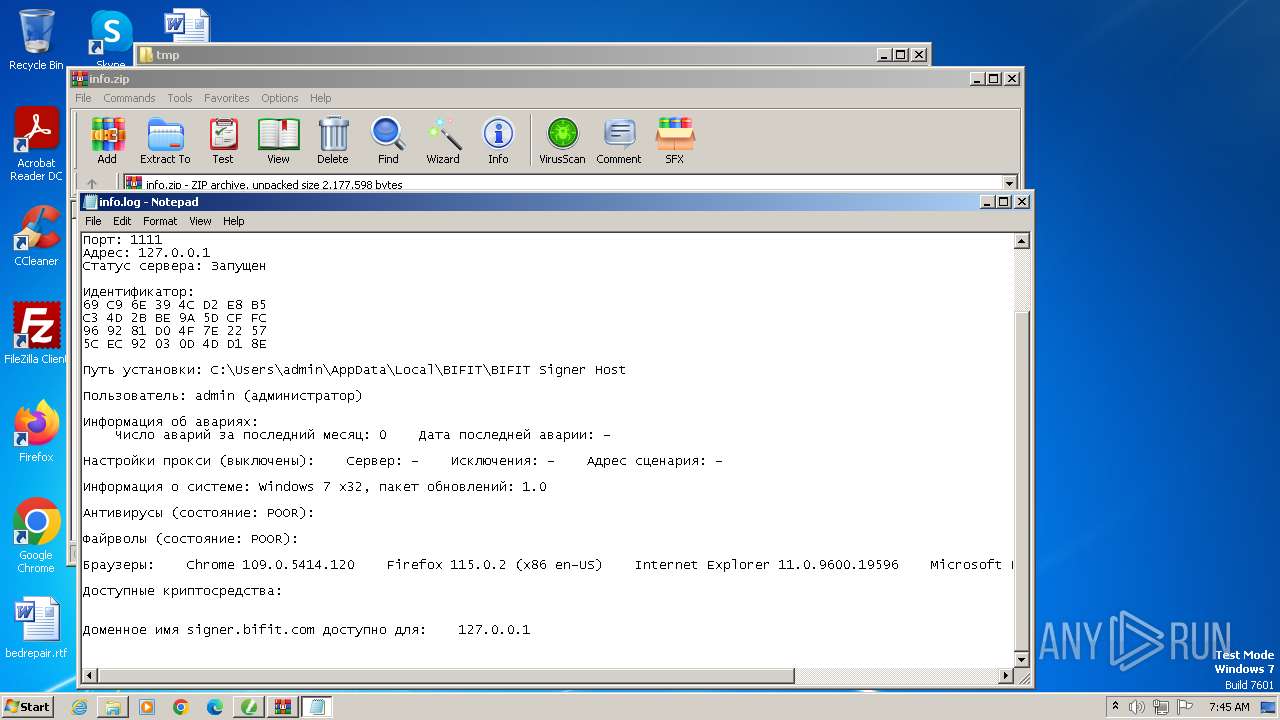This screenshot has height=720, width=1280.
Task: Switch to WinRAR taskbar button
Action: tap(282, 707)
